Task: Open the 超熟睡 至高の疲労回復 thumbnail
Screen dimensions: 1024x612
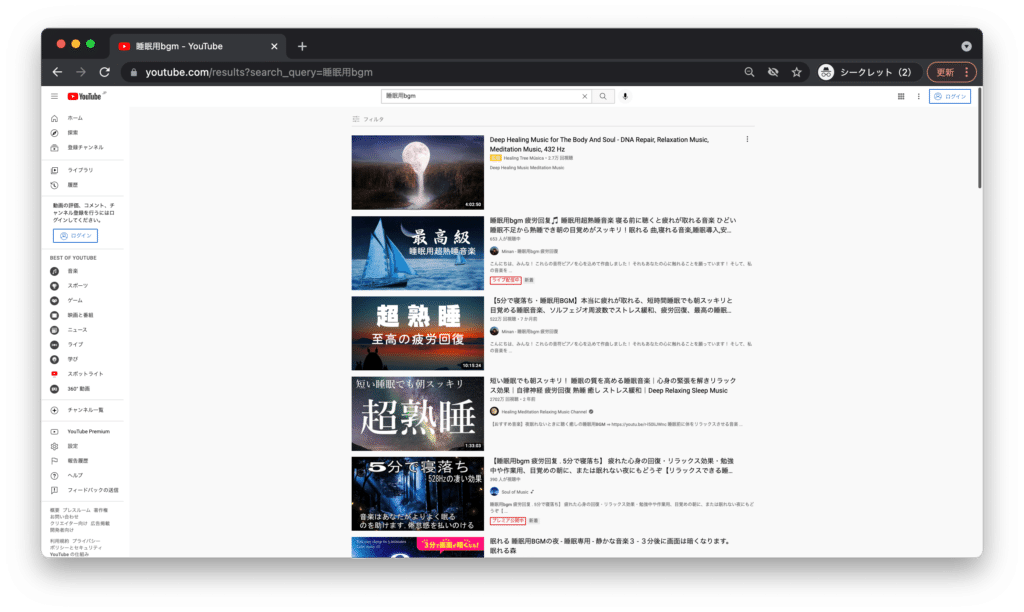Action: (x=417, y=333)
